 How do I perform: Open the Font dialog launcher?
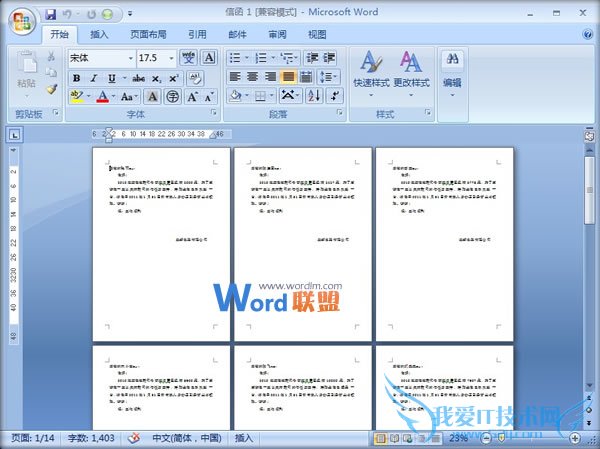pos(214,113)
